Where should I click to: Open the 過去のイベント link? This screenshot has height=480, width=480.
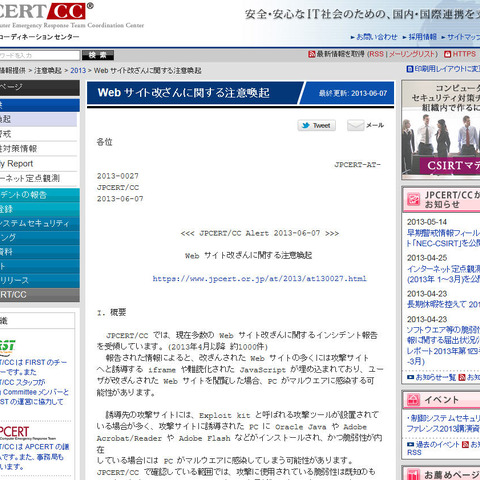pyautogui.click(x=437, y=444)
